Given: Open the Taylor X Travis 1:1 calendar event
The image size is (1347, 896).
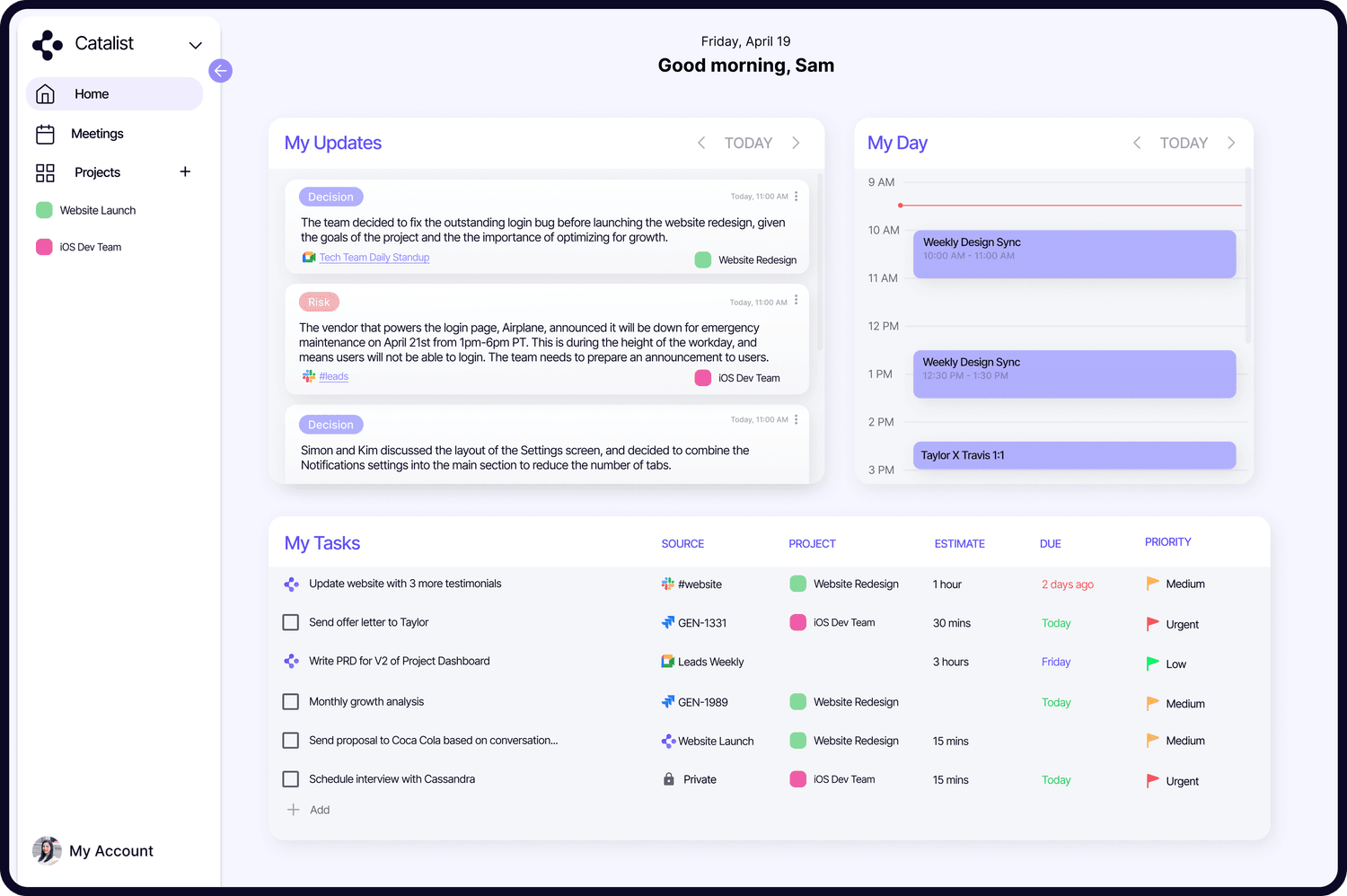Looking at the screenshot, I should 1074,455.
